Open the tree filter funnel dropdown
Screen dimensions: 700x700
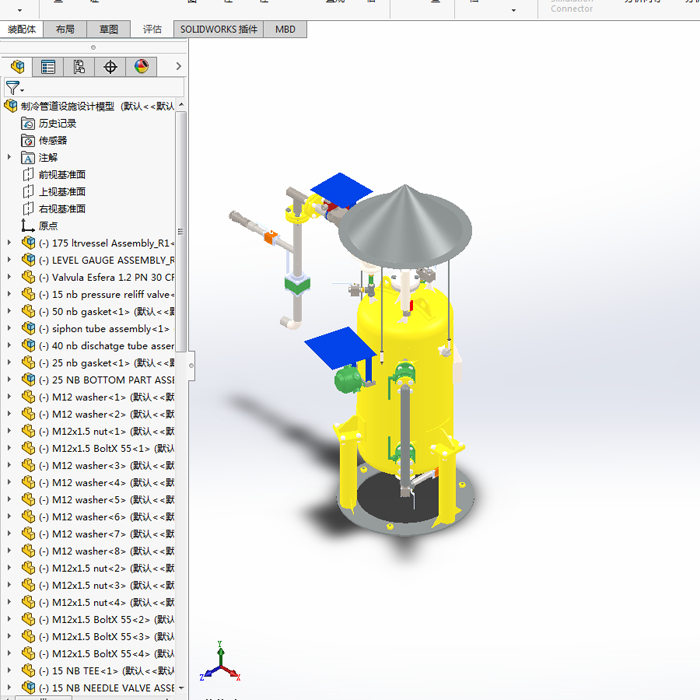(x=15, y=88)
